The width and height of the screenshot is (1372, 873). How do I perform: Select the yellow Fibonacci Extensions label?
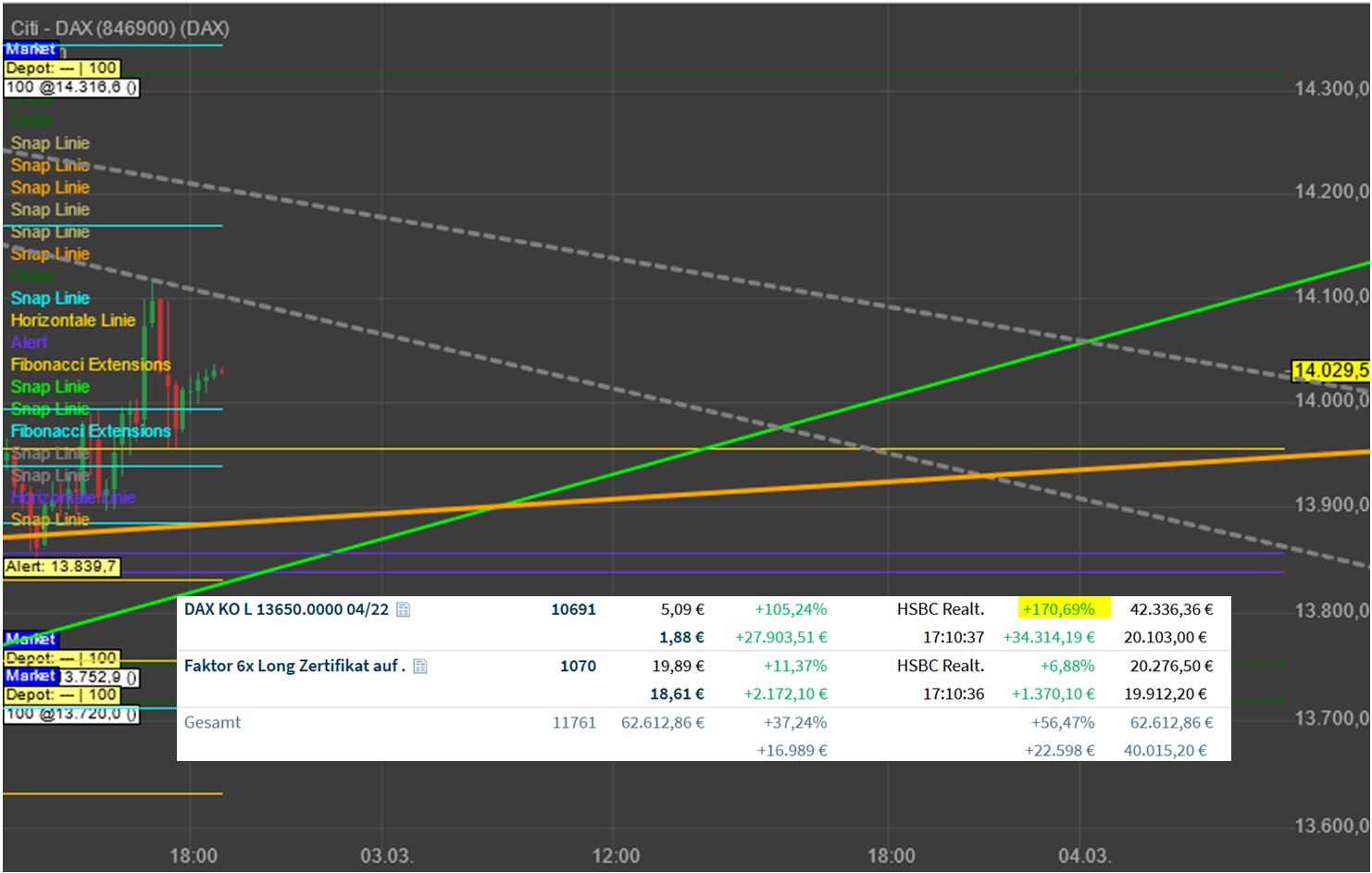91,365
